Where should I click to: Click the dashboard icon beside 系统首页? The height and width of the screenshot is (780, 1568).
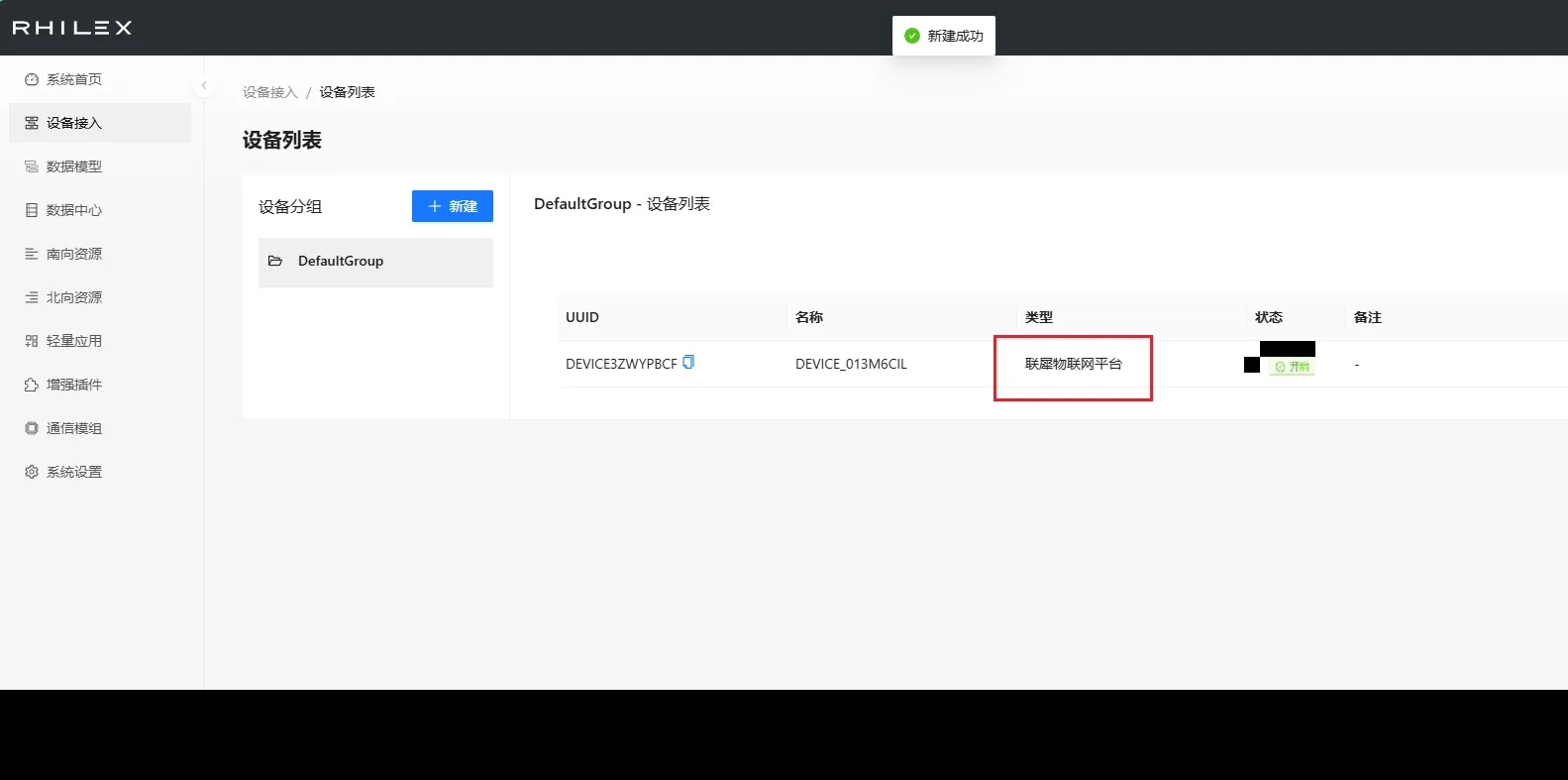[x=32, y=79]
